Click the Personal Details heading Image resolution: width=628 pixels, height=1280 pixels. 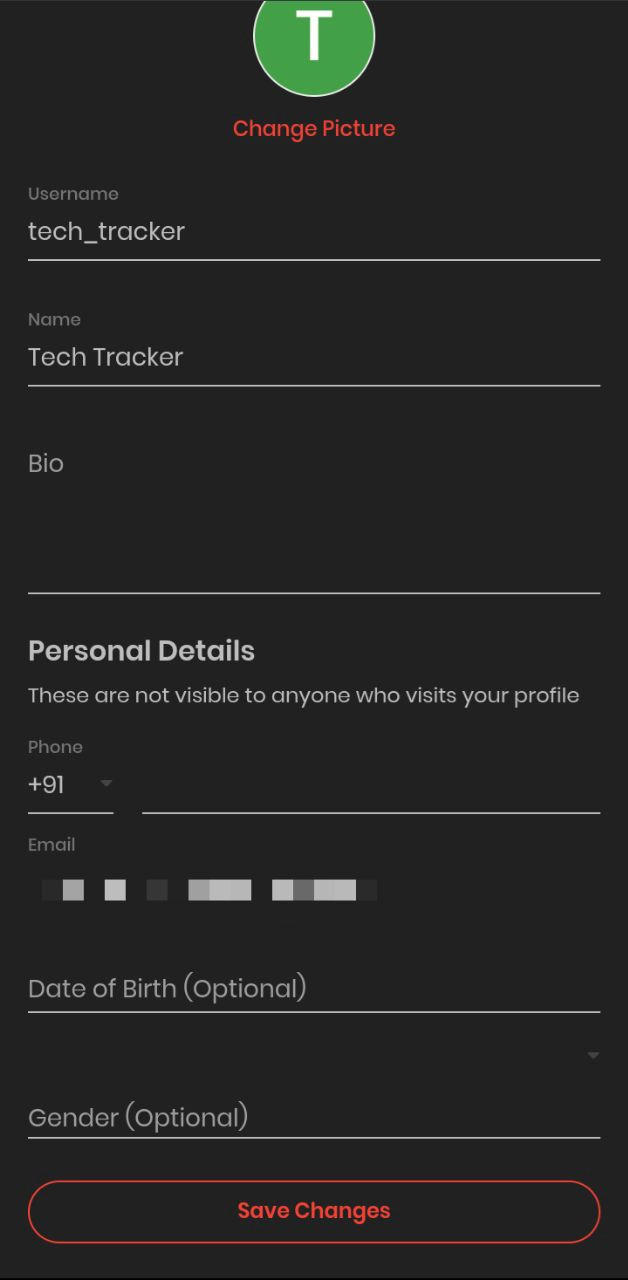(141, 651)
